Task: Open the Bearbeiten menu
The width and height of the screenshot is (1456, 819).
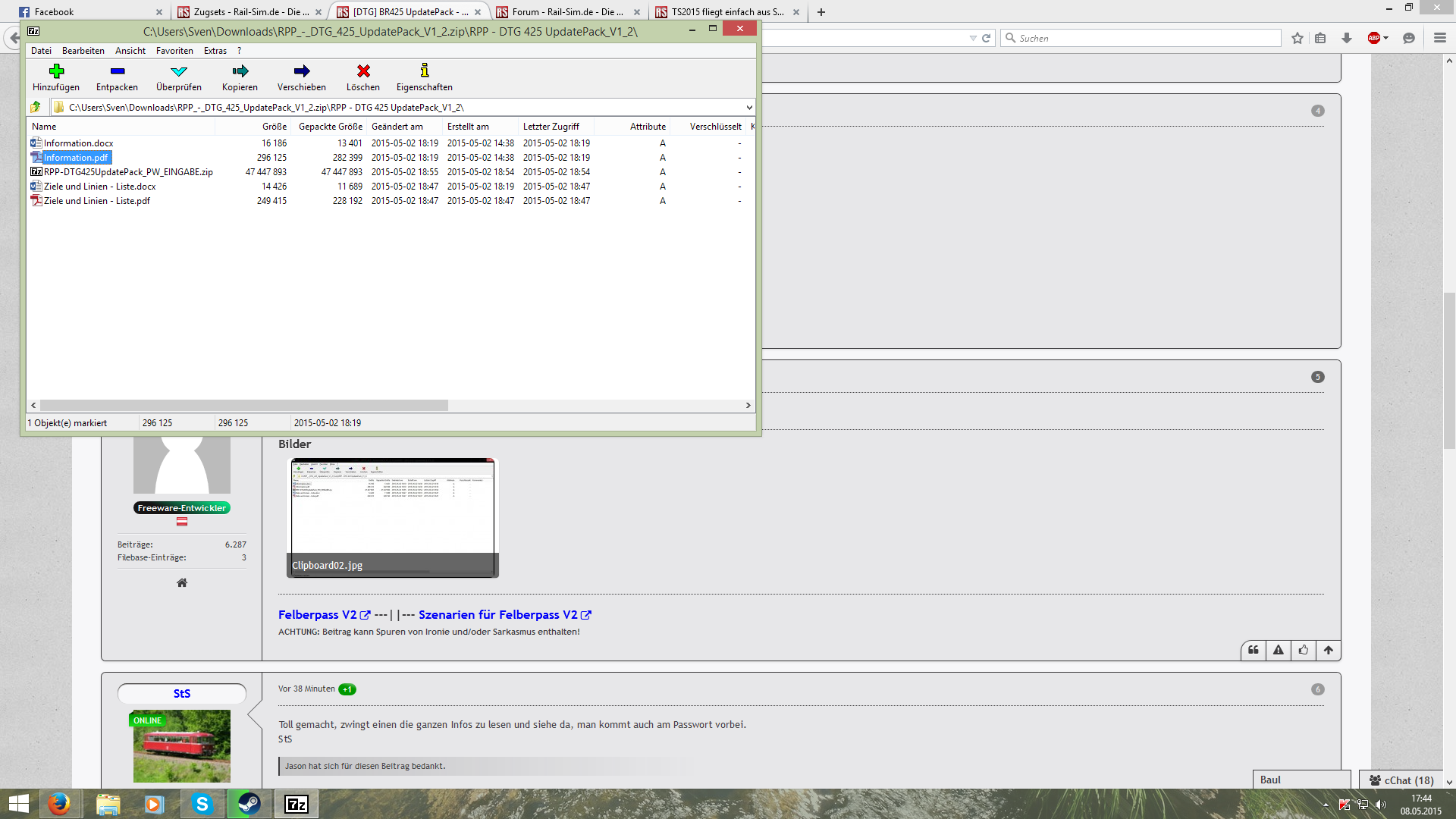Action: point(83,51)
